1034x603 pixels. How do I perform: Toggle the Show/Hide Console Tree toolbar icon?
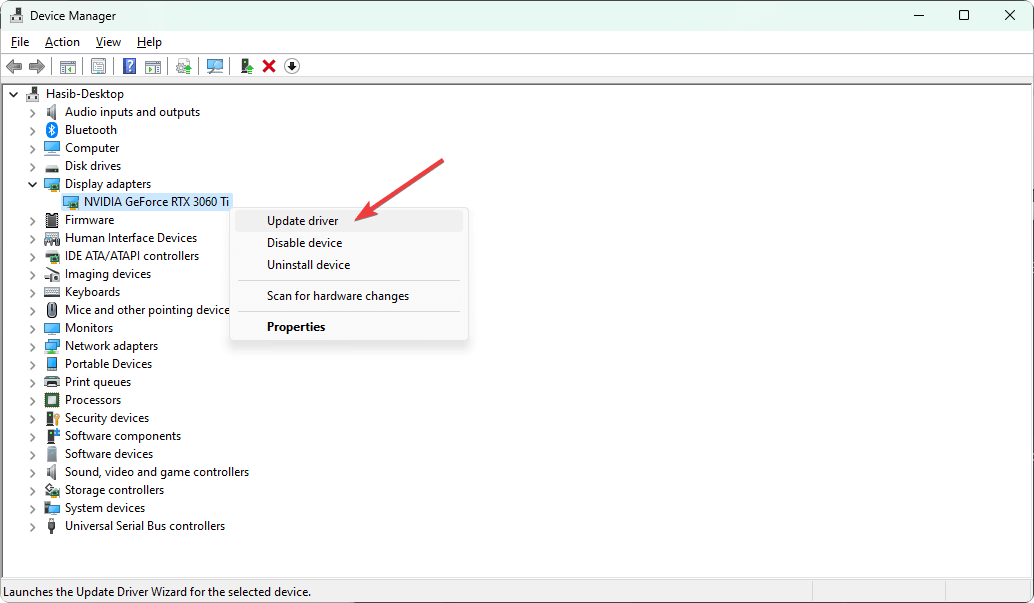[x=68, y=66]
